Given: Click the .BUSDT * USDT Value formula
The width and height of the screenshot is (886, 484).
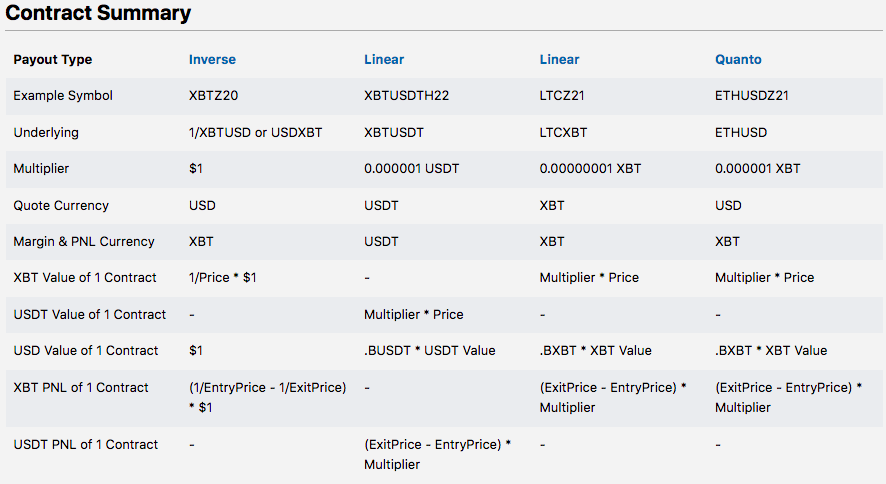Looking at the screenshot, I should pos(429,350).
